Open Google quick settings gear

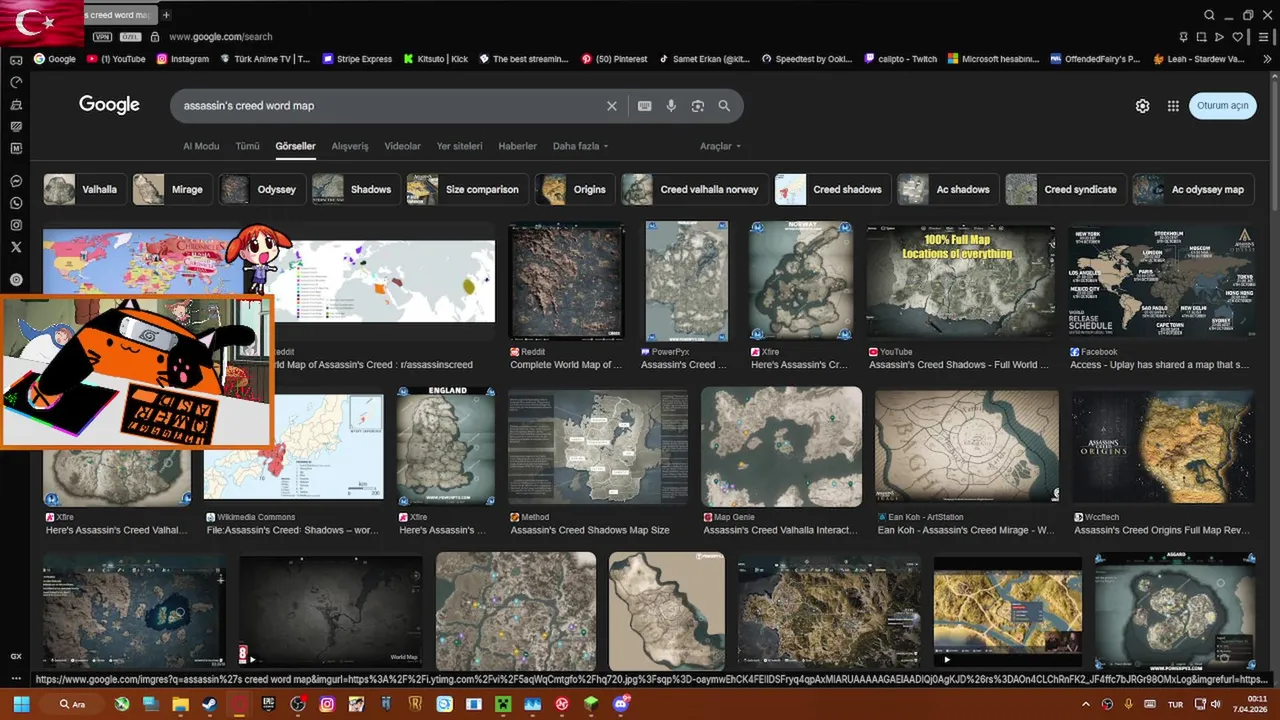[1142, 106]
